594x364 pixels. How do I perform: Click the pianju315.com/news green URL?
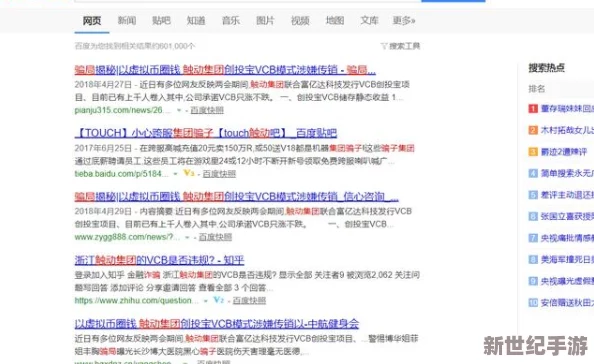pyautogui.click(x=123, y=110)
